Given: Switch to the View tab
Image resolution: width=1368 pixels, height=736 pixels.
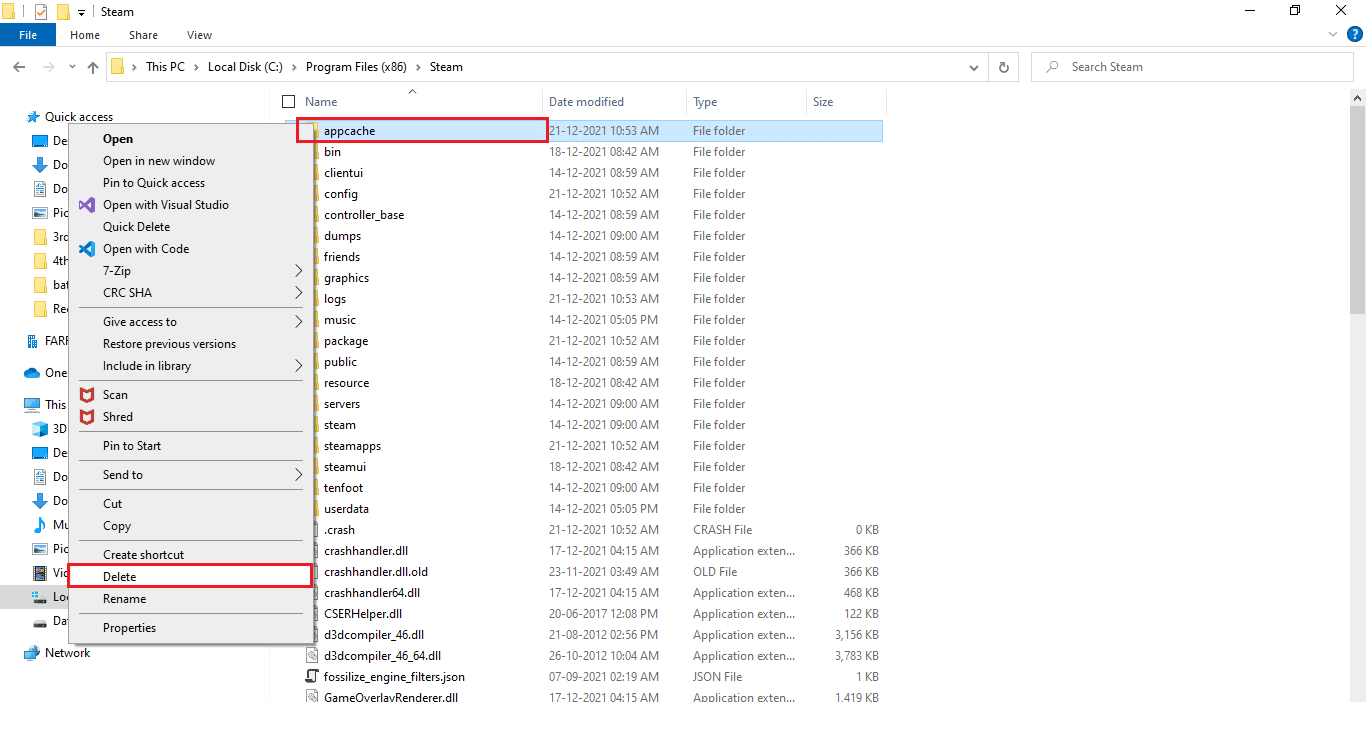Looking at the screenshot, I should [x=198, y=34].
